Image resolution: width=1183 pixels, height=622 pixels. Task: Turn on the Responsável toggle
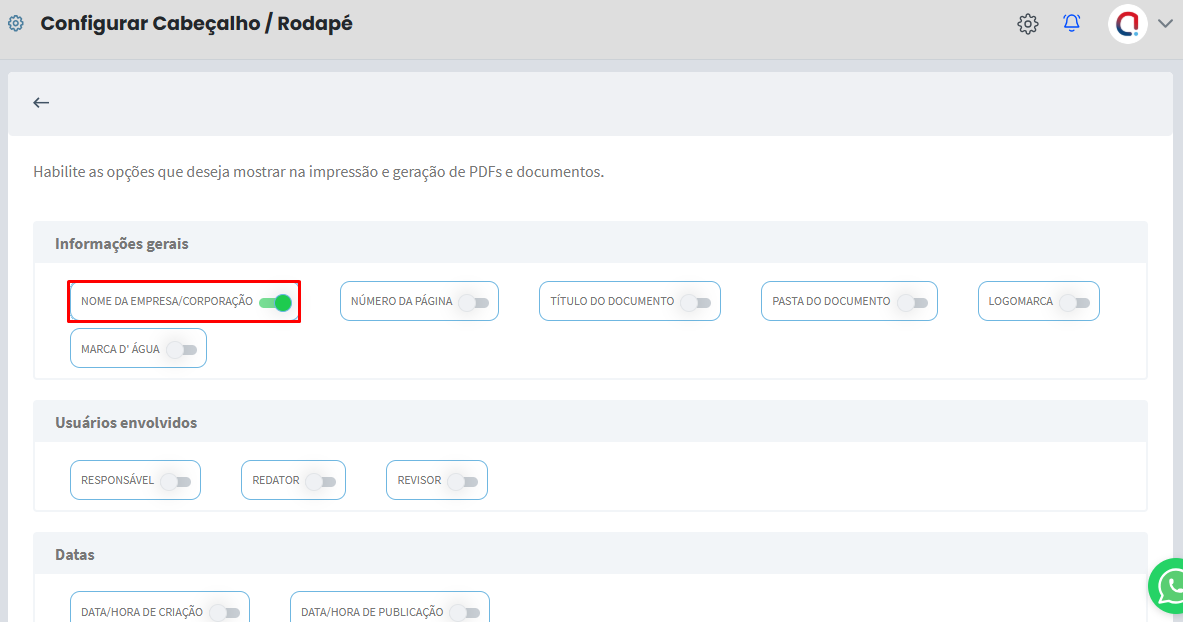point(176,481)
